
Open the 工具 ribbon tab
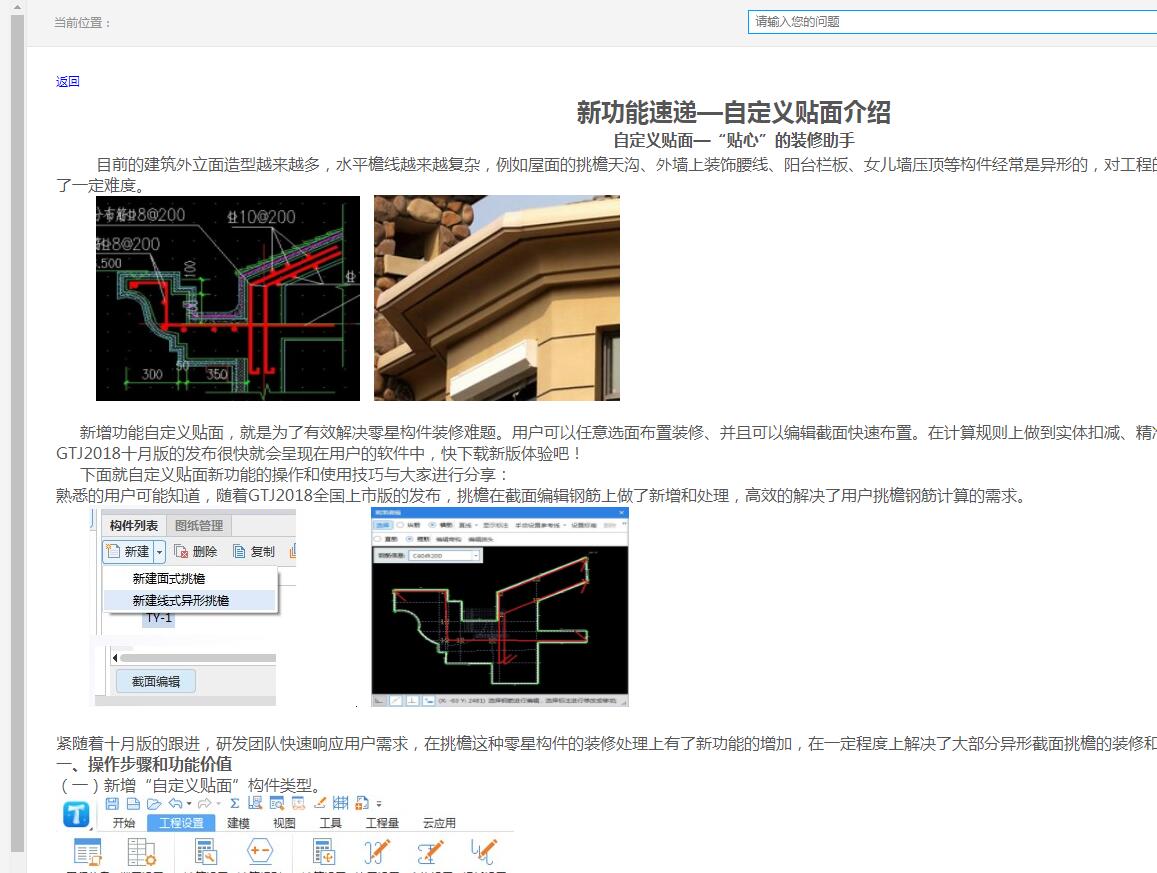[331, 823]
